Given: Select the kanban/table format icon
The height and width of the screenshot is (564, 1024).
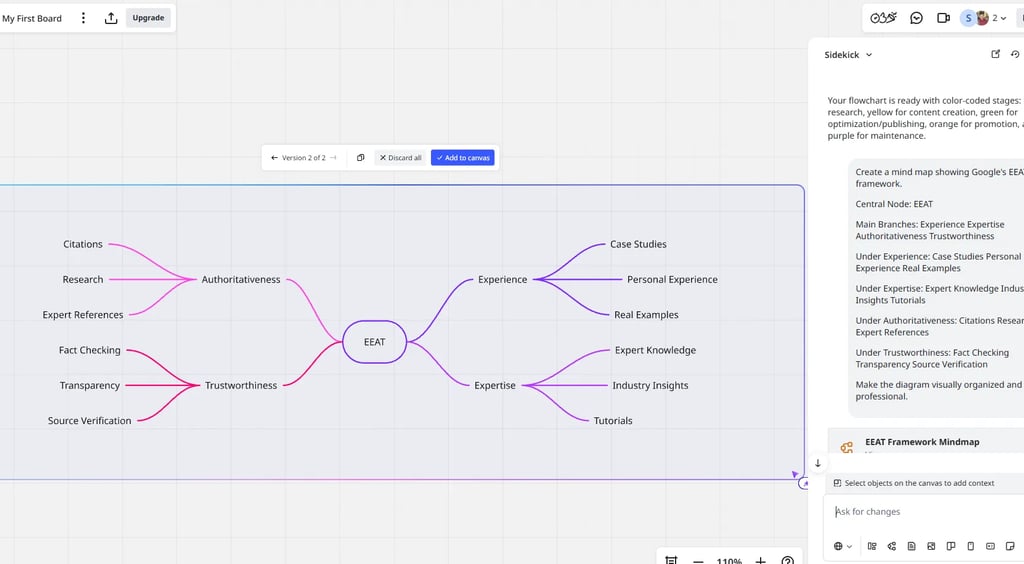Looking at the screenshot, I should (x=951, y=546).
